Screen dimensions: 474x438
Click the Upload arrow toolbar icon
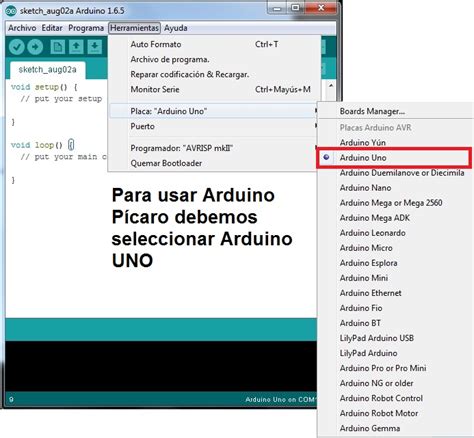[x=35, y=47]
